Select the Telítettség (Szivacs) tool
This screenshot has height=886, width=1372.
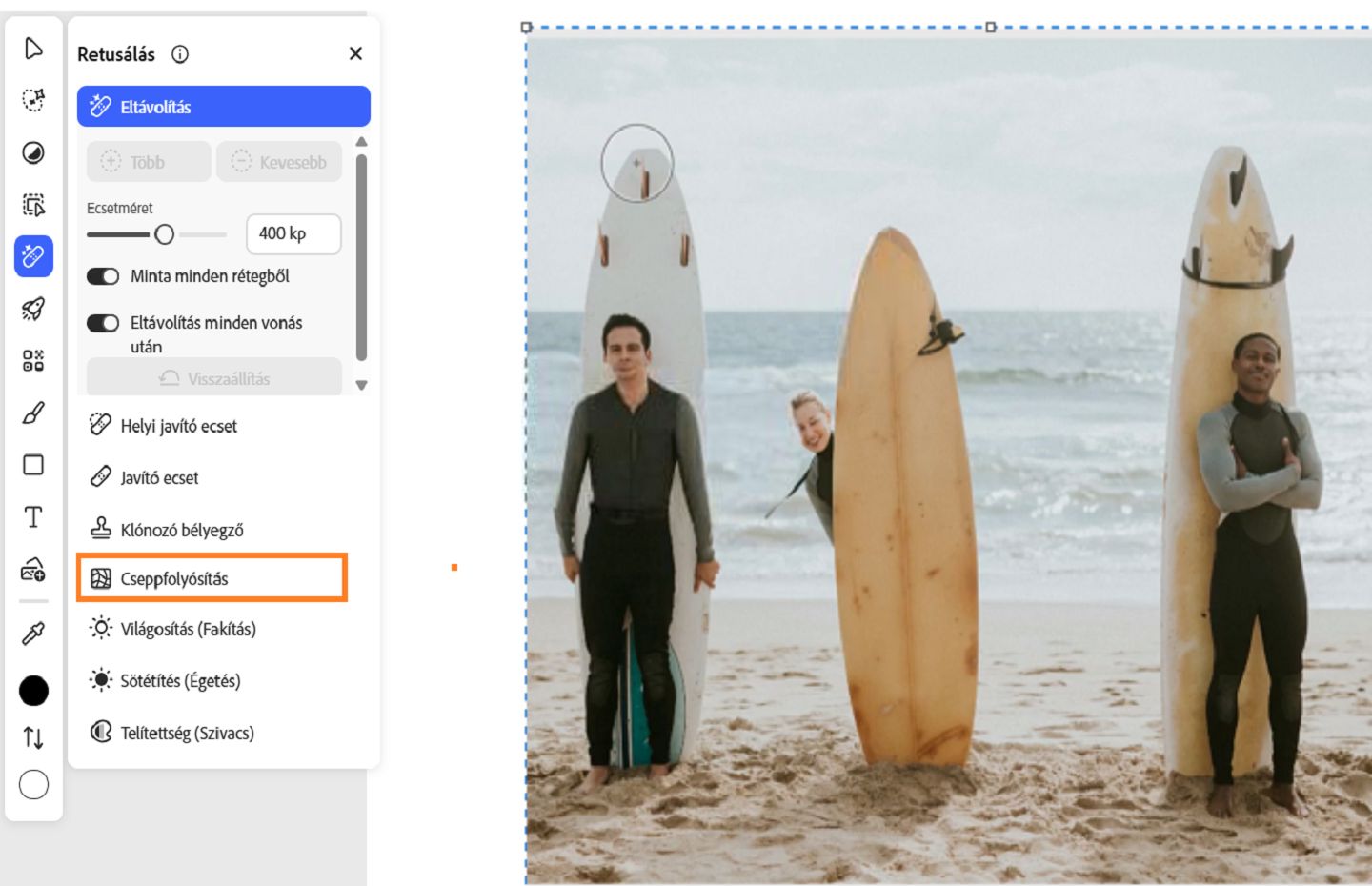188,733
